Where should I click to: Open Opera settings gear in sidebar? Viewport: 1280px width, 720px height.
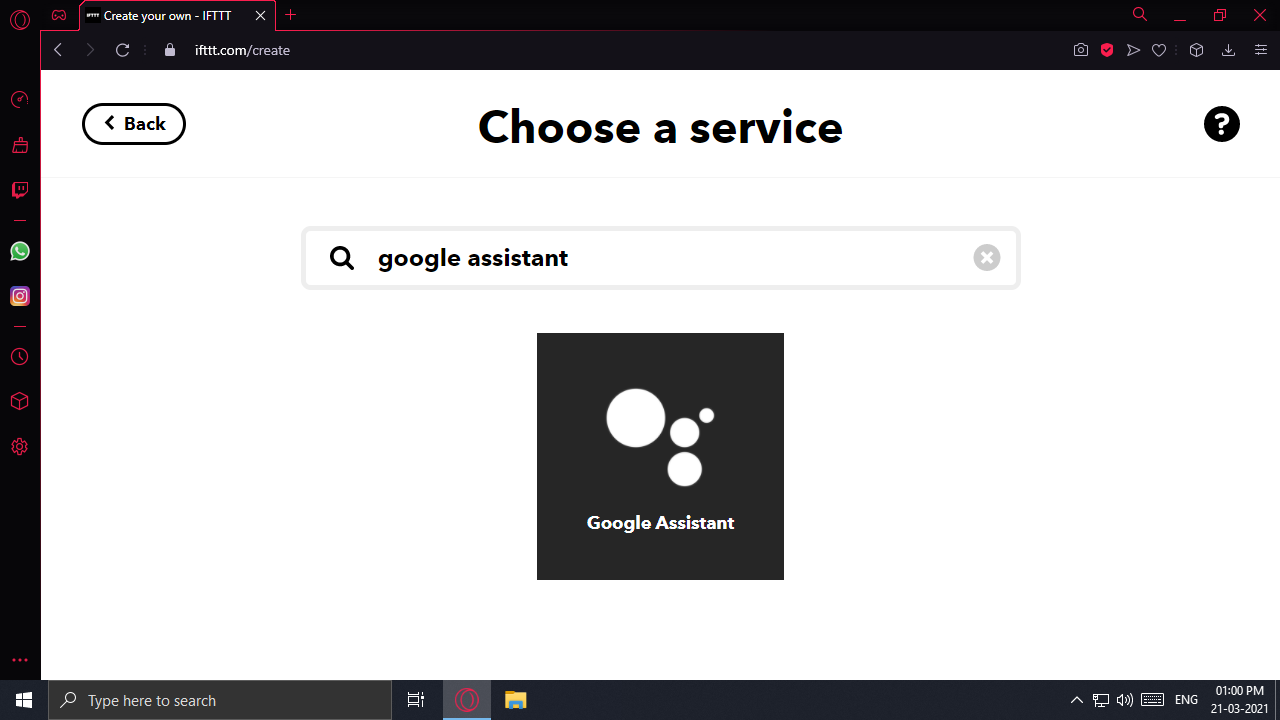pyautogui.click(x=20, y=447)
